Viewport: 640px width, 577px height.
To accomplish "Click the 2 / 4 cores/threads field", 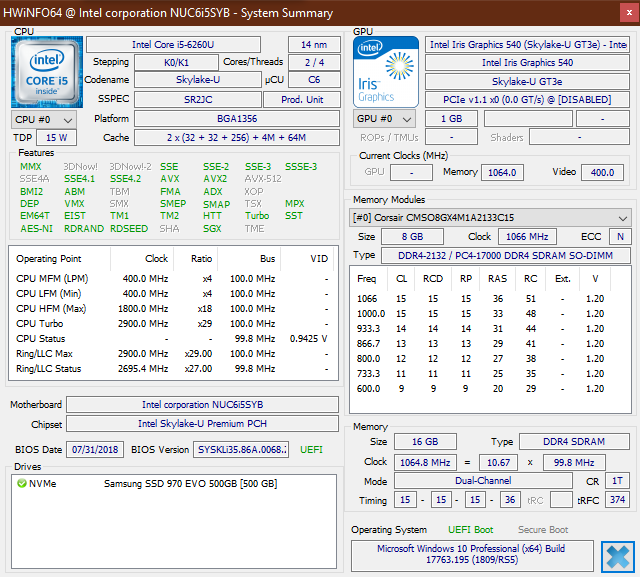I will (314, 62).
